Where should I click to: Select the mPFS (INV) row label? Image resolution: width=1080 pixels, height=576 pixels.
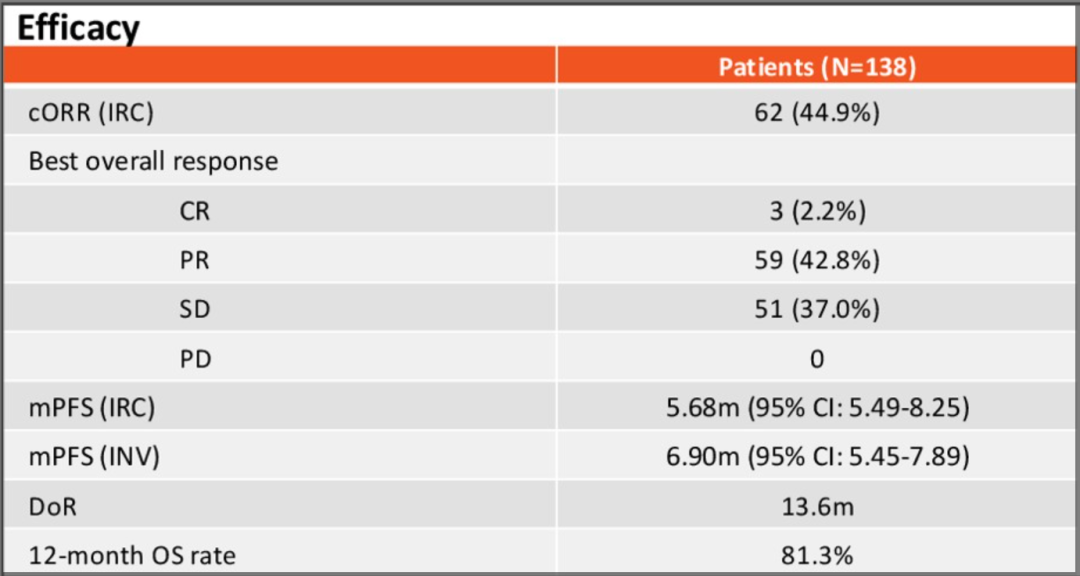pyautogui.click(x=94, y=457)
